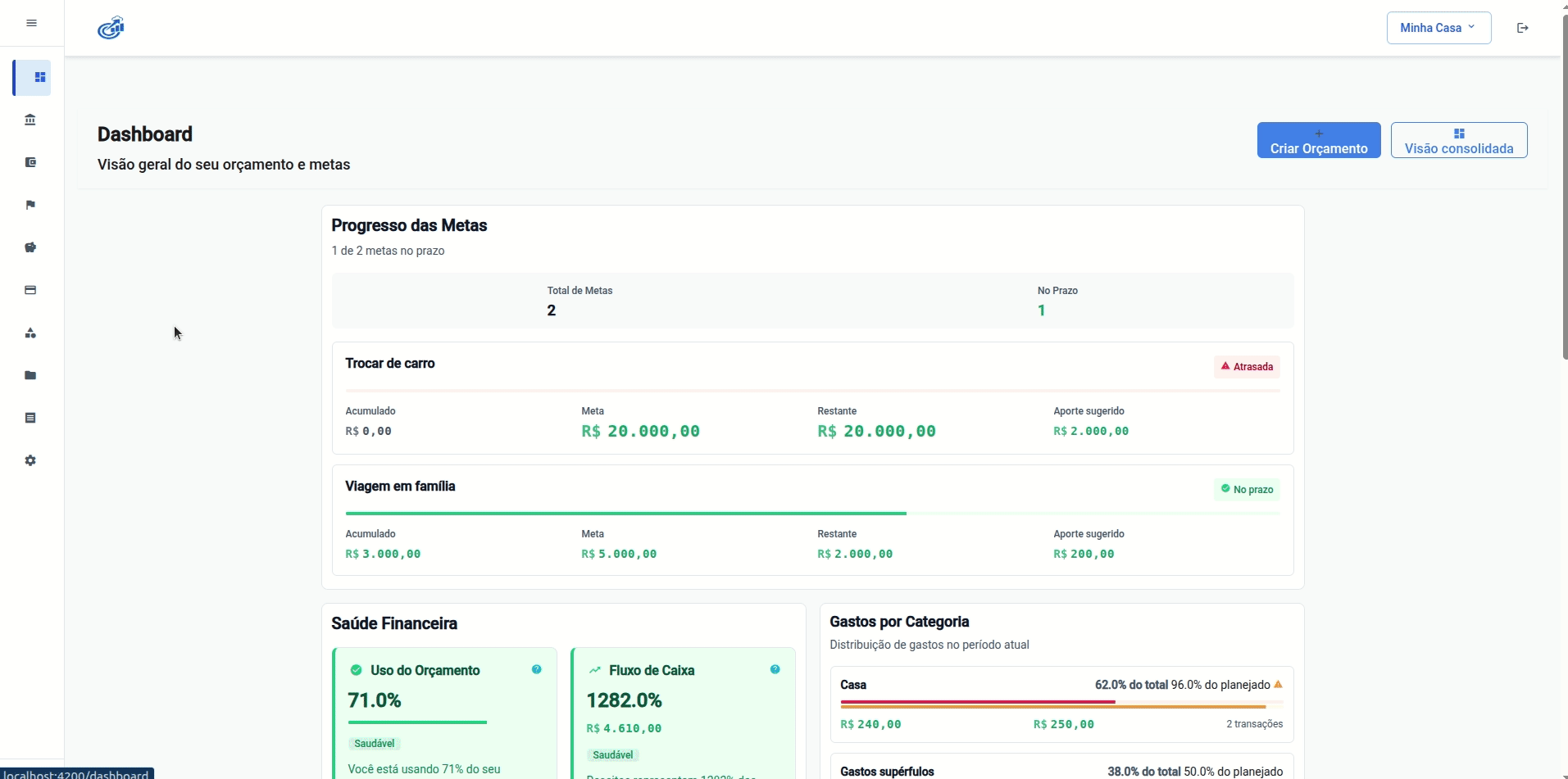Open the list document sidebar icon
The height and width of the screenshot is (779, 1568).
pyautogui.click(x=30, y=418)
